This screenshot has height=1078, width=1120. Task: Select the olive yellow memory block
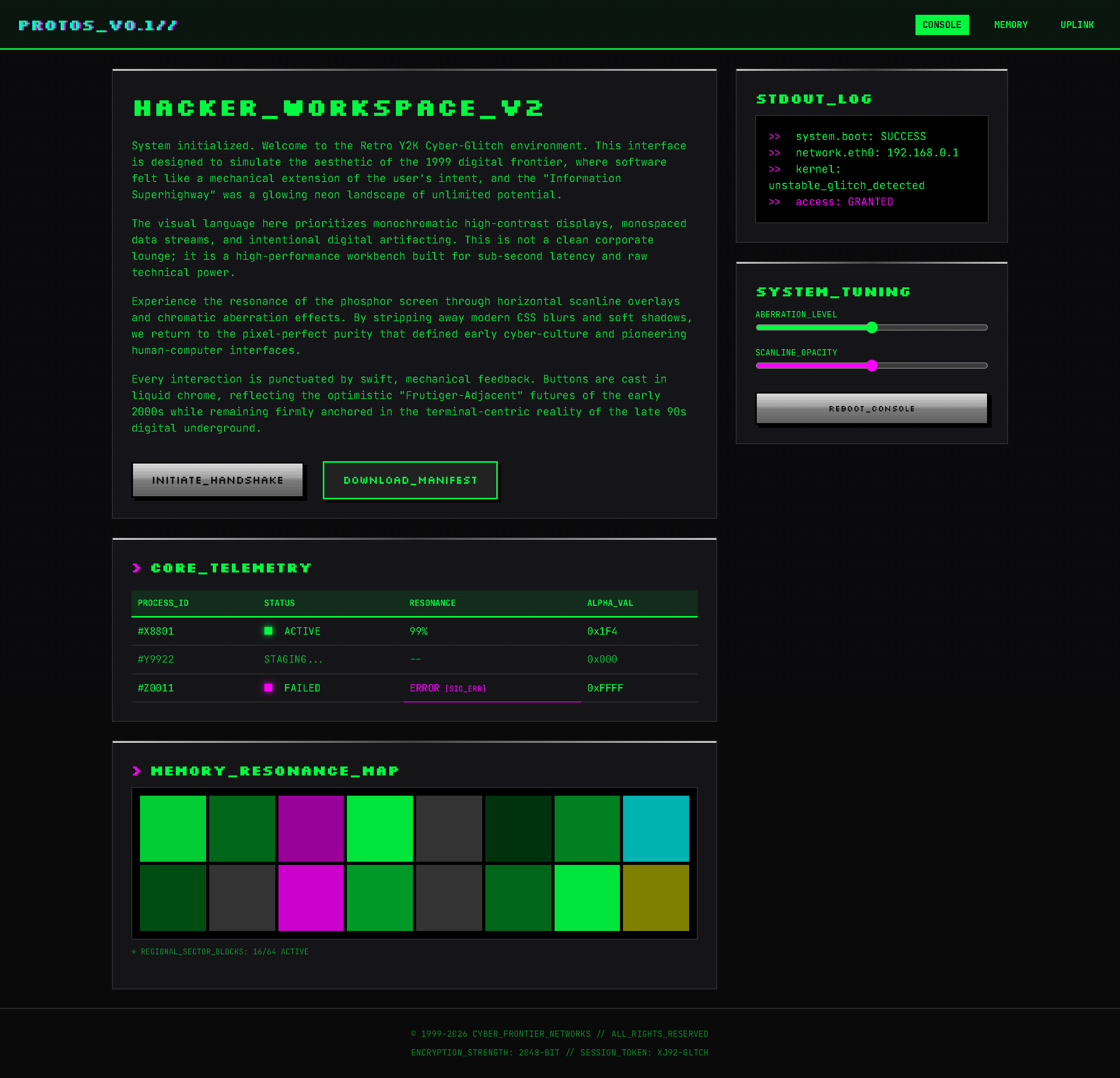[655, 898]
